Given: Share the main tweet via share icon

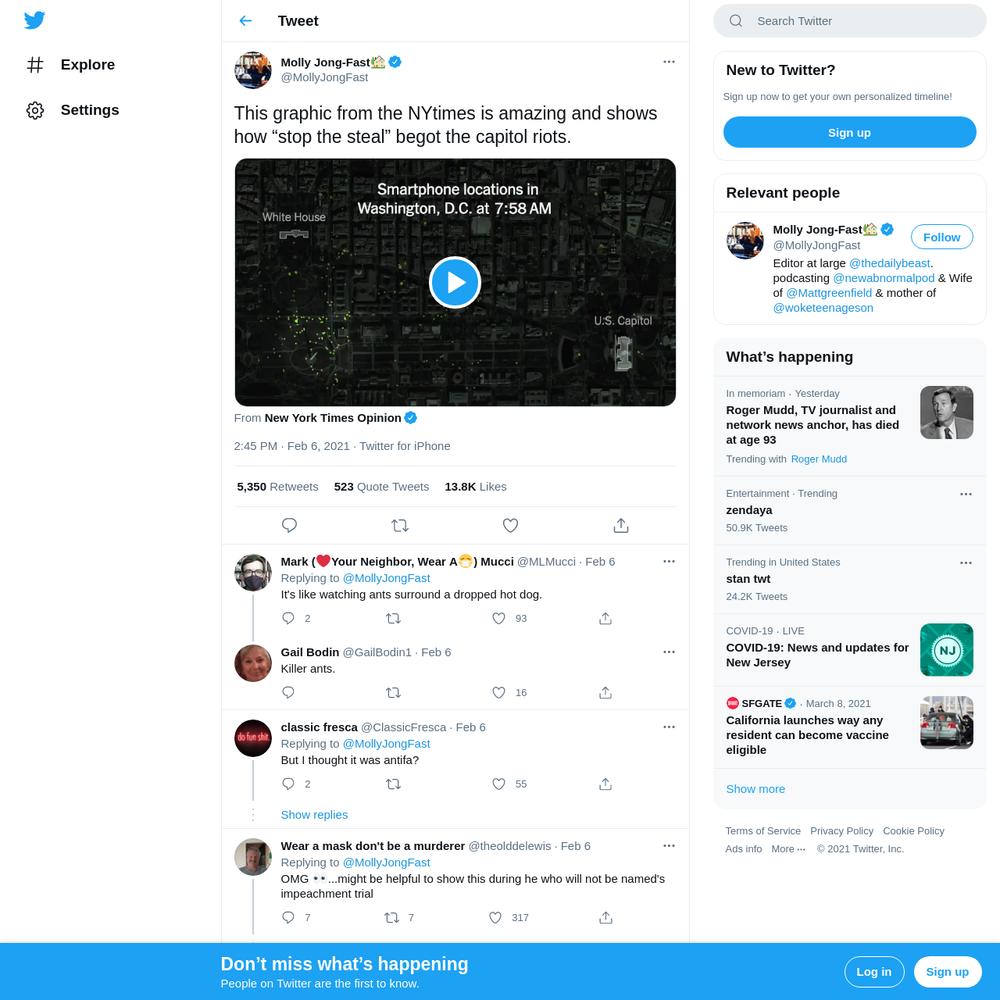Looking at the screenshot, I should [x=621, y=526].
